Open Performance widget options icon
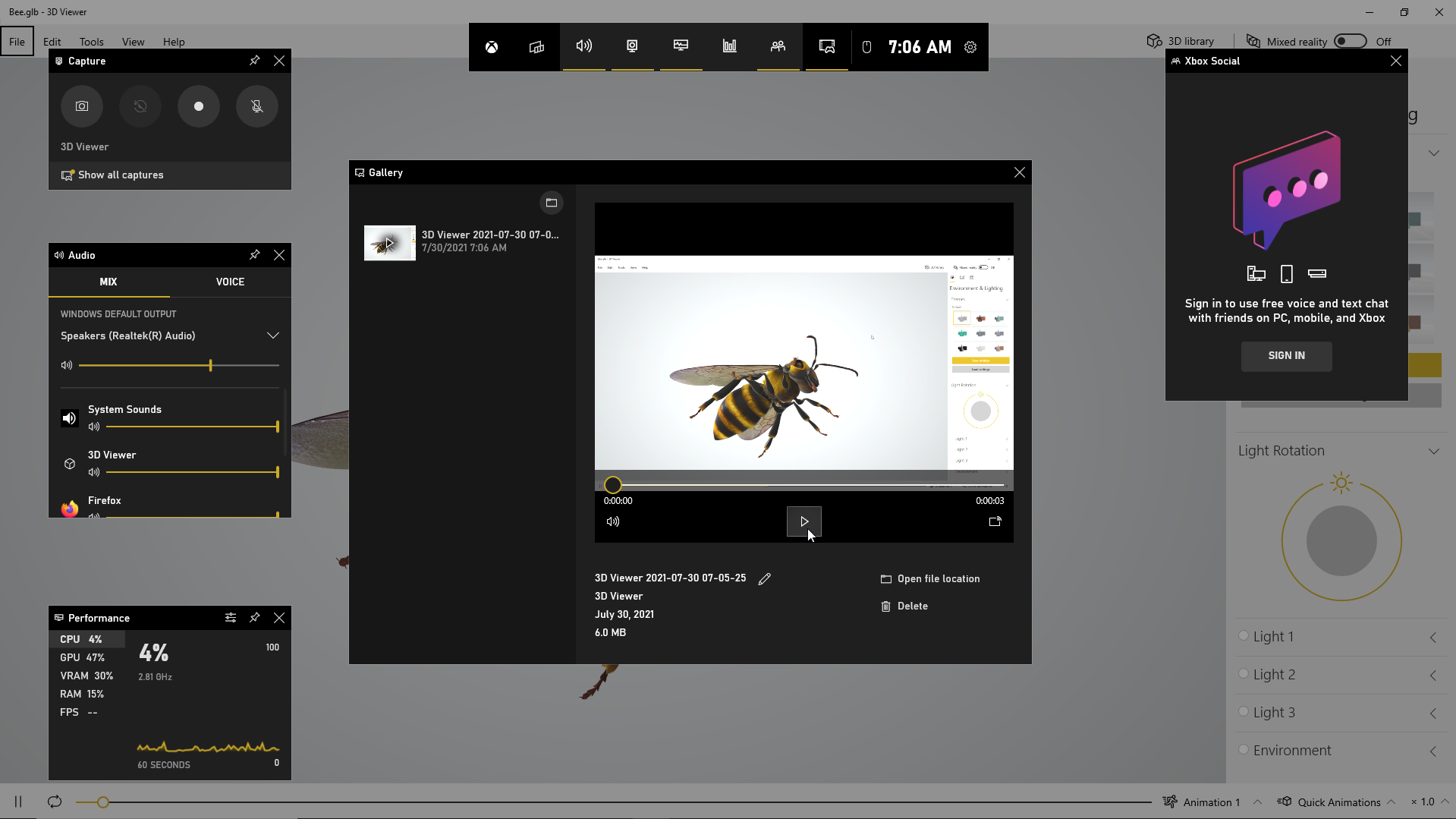 click(231, 618)
